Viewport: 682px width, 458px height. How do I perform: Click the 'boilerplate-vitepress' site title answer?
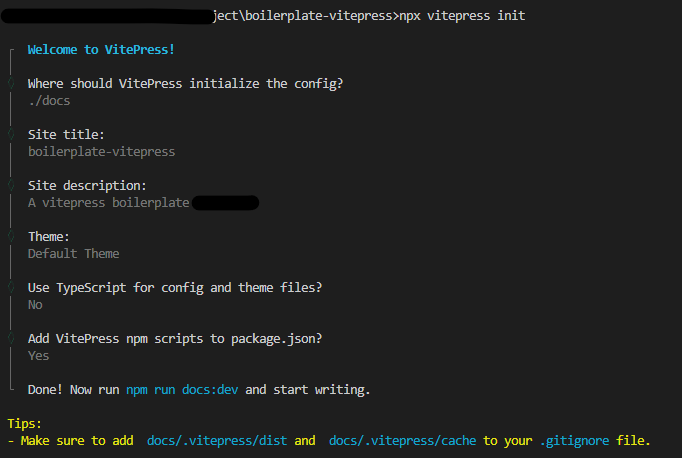pyautogui.click(x=101, y=152)
